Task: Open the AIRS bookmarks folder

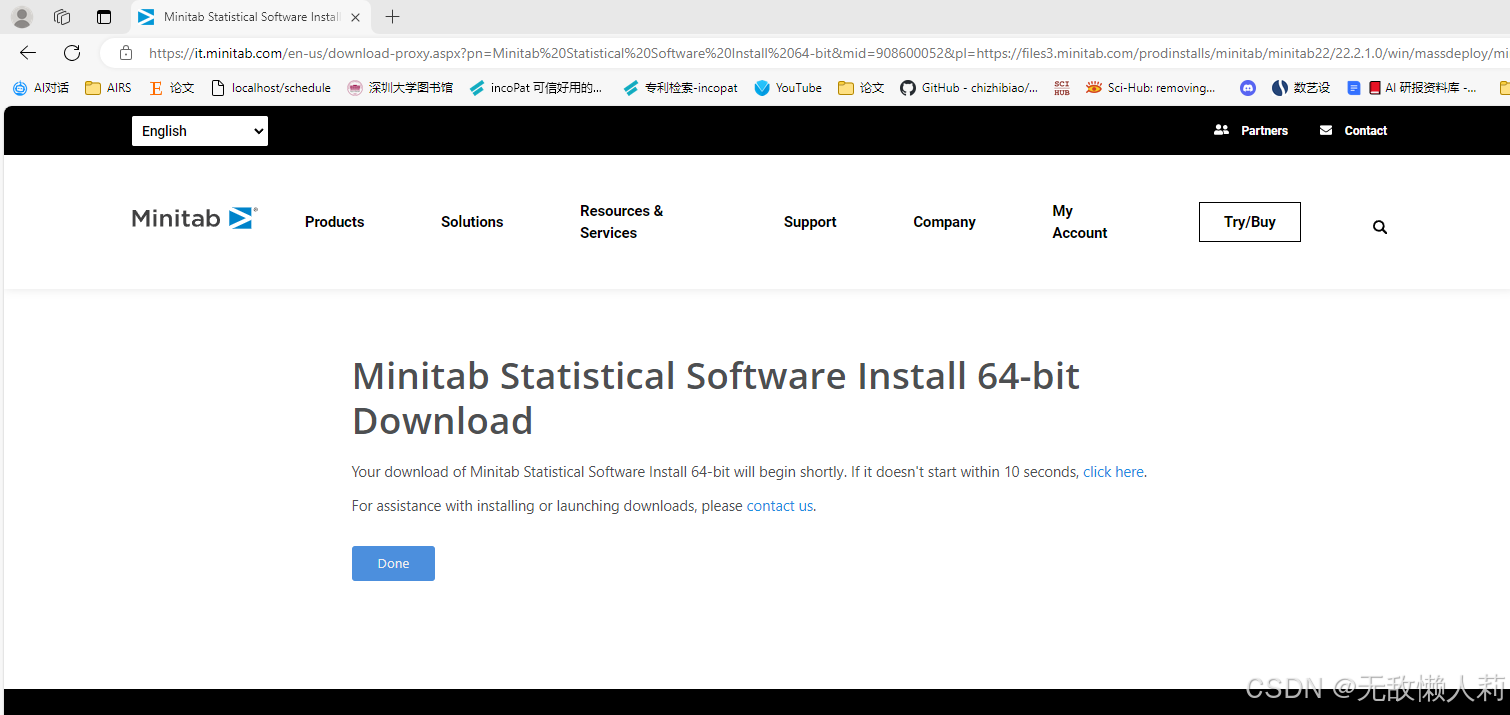Action: tap(107, 88)
